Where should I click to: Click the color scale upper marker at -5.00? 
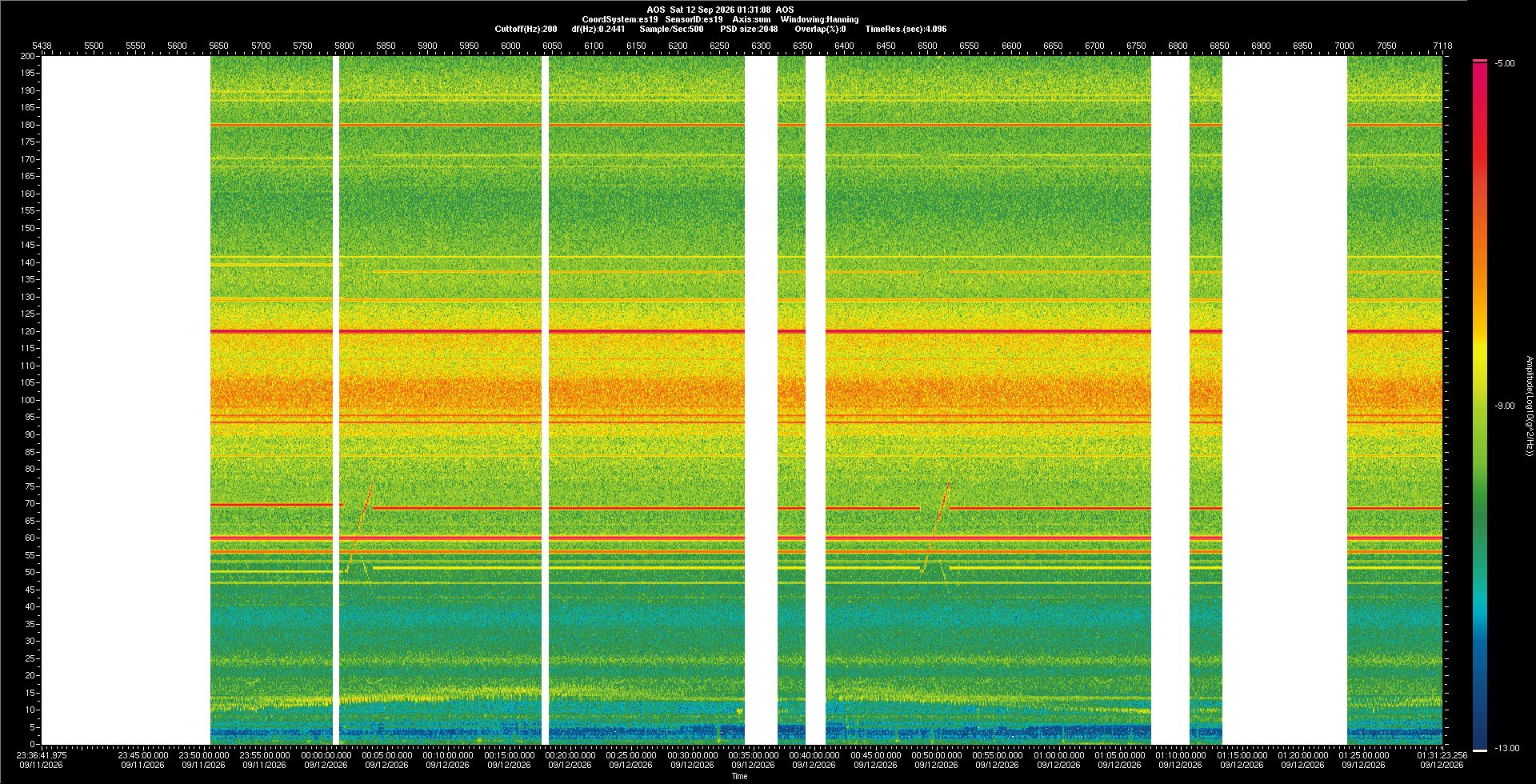pos(1480,61)
